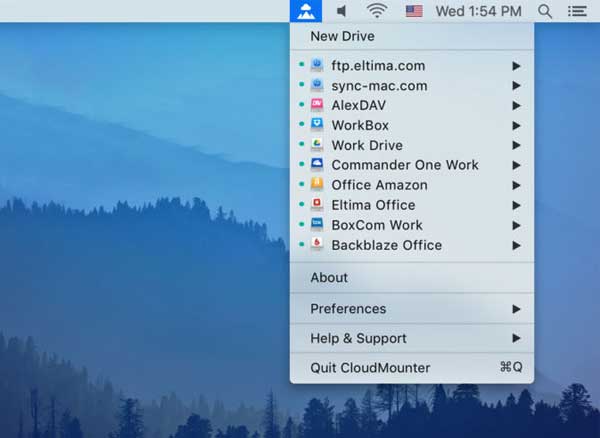Click the BoxCom Work drive icon
600x438 pixels.
[x=317, y=224]
